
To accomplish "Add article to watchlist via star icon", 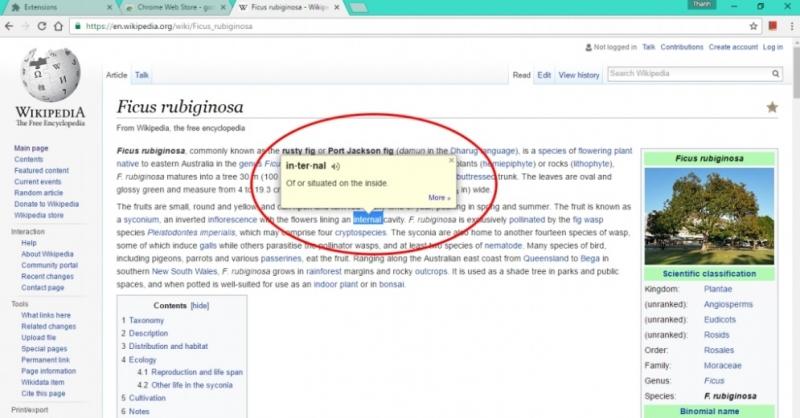I will (x=772, y=107).
